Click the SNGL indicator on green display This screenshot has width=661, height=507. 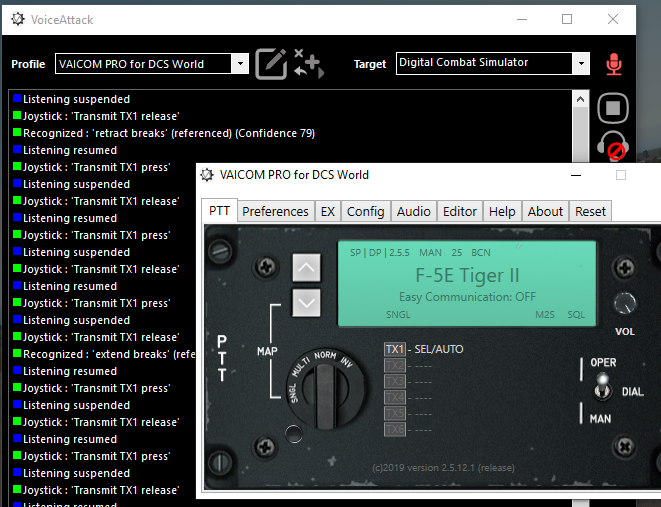398,315
